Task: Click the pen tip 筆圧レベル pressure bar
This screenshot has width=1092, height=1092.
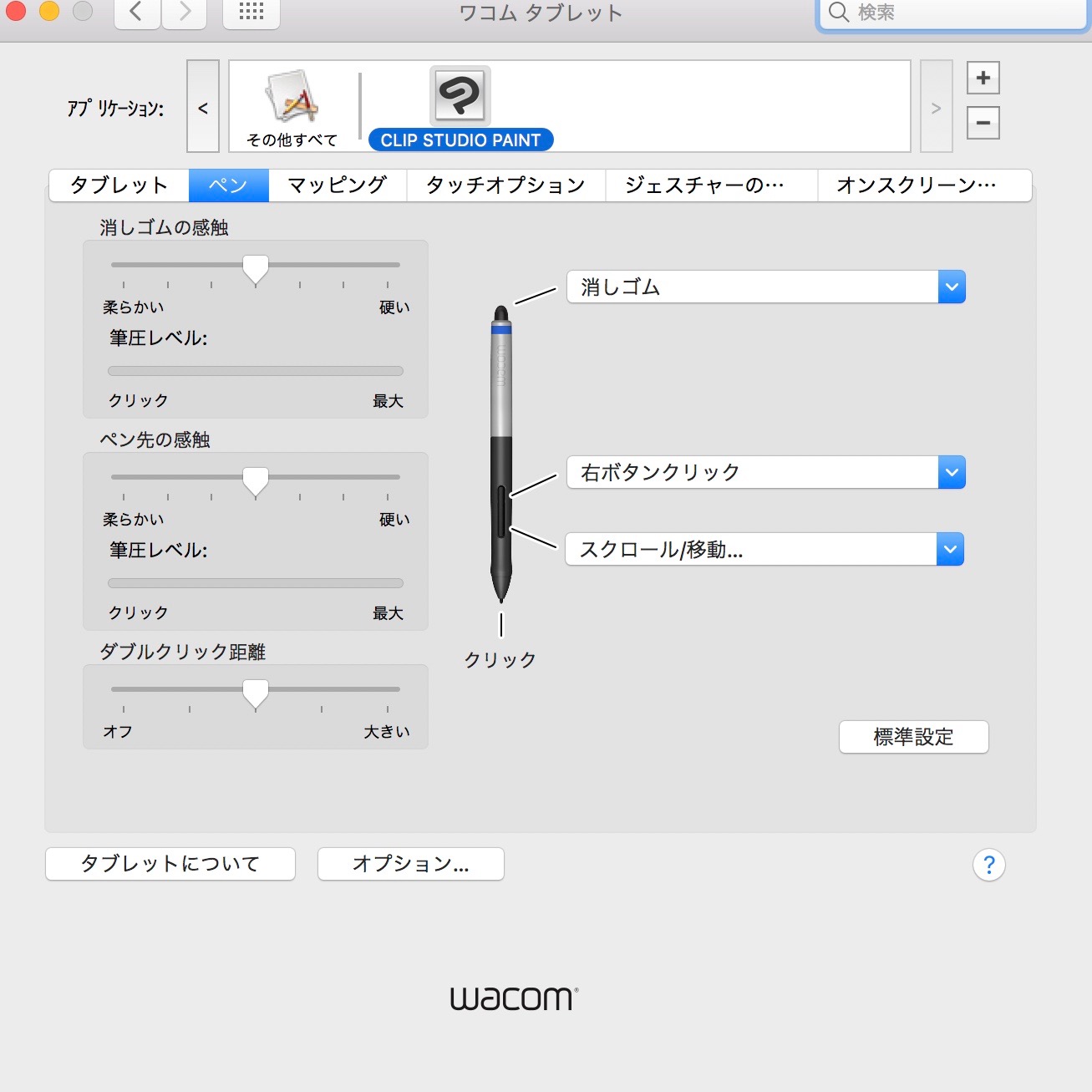Action: point(256,583)
